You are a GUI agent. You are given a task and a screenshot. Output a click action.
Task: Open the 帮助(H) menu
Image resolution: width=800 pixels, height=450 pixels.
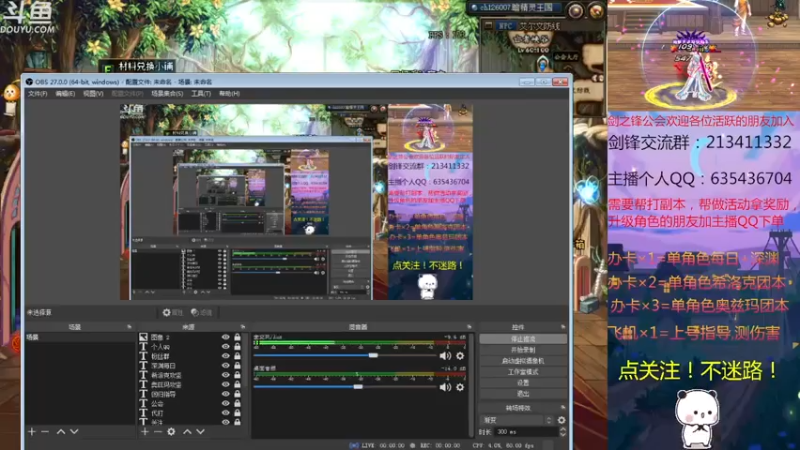click(x=229, y=94)
